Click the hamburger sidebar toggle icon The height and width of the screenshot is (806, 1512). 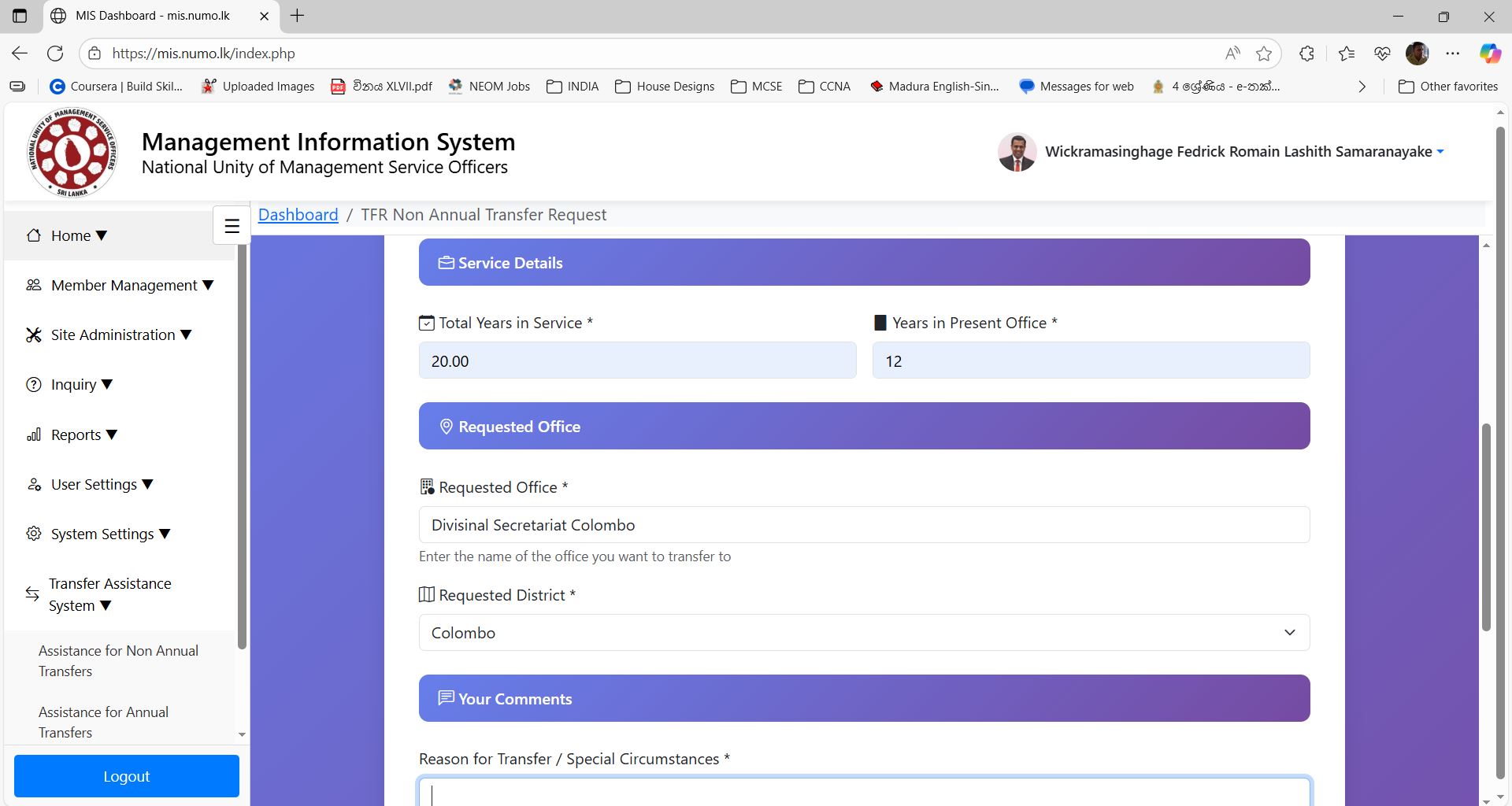click(x=232, y=227)
